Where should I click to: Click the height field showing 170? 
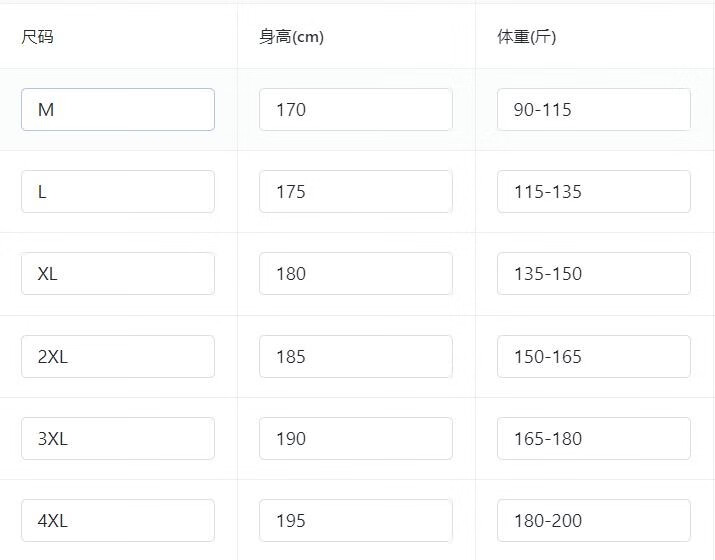click(355, 110)
